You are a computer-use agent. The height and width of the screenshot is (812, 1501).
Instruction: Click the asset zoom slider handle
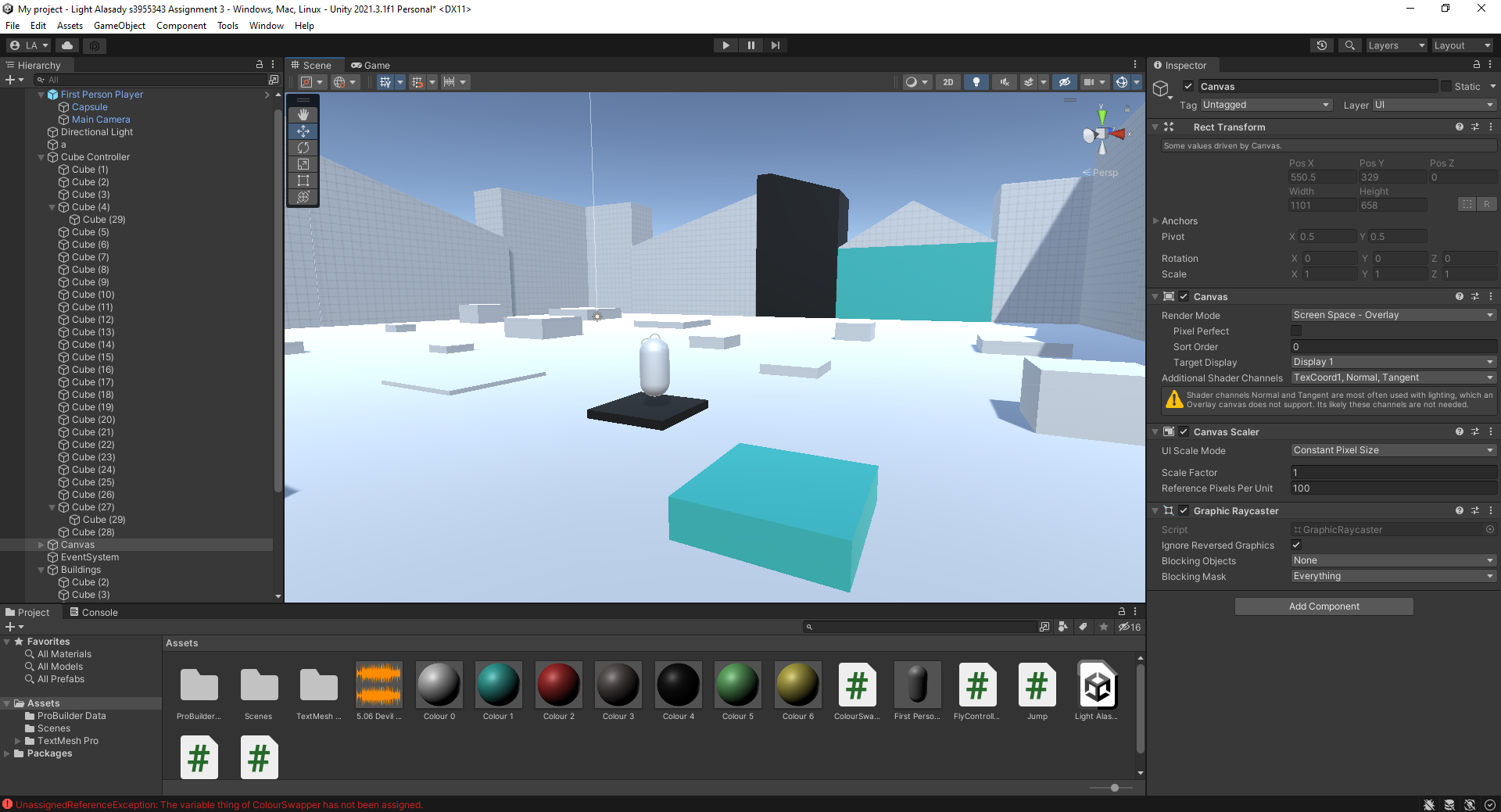point(1113,788)
